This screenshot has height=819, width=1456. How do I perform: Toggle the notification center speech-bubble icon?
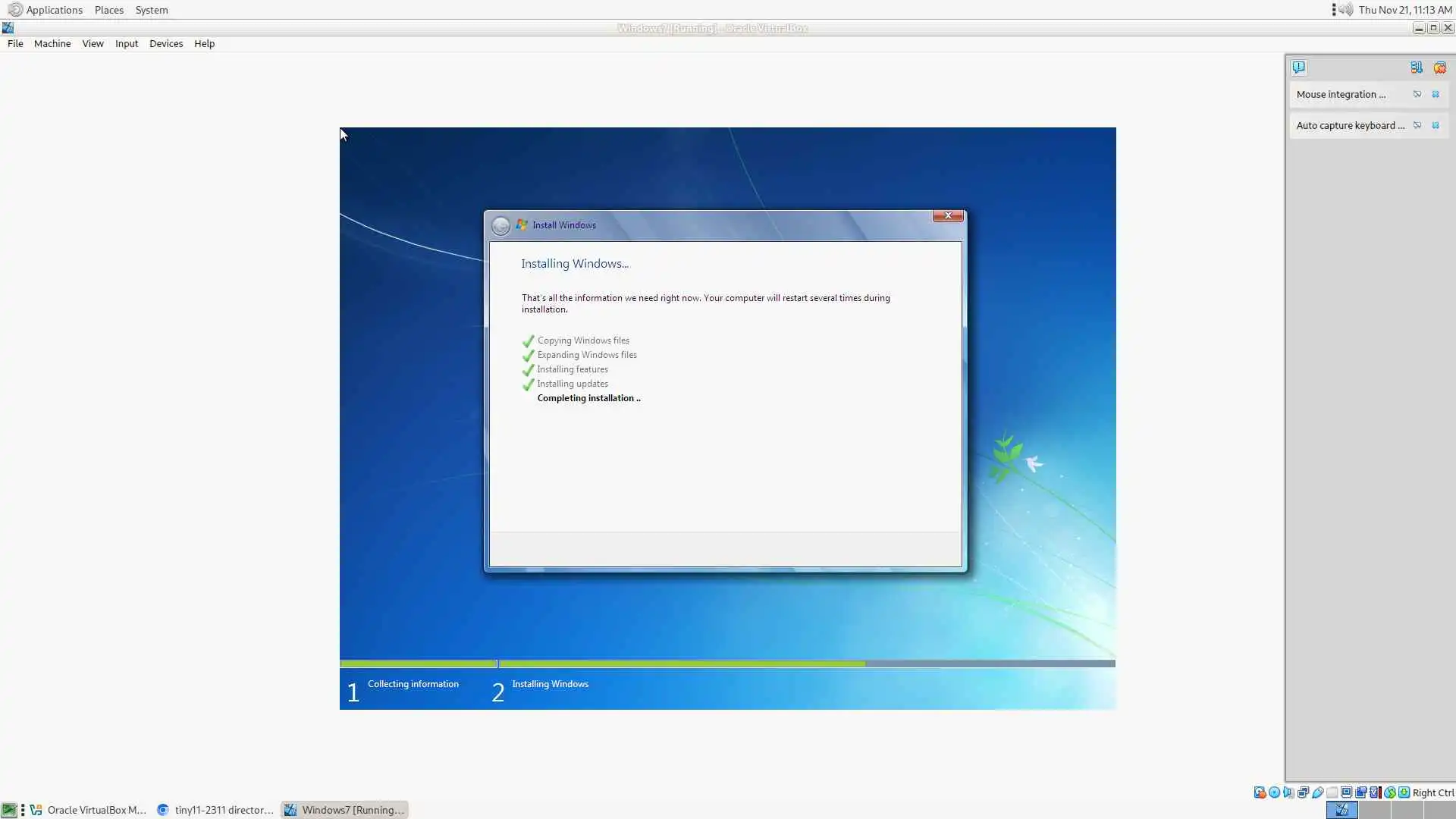pyautogui.click(x=1299, y=67)
